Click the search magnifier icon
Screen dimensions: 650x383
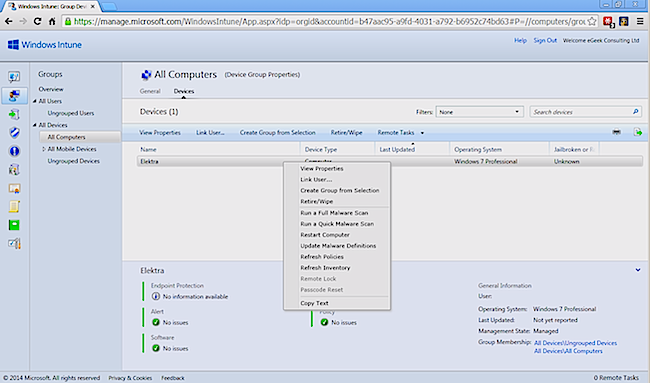635,112
